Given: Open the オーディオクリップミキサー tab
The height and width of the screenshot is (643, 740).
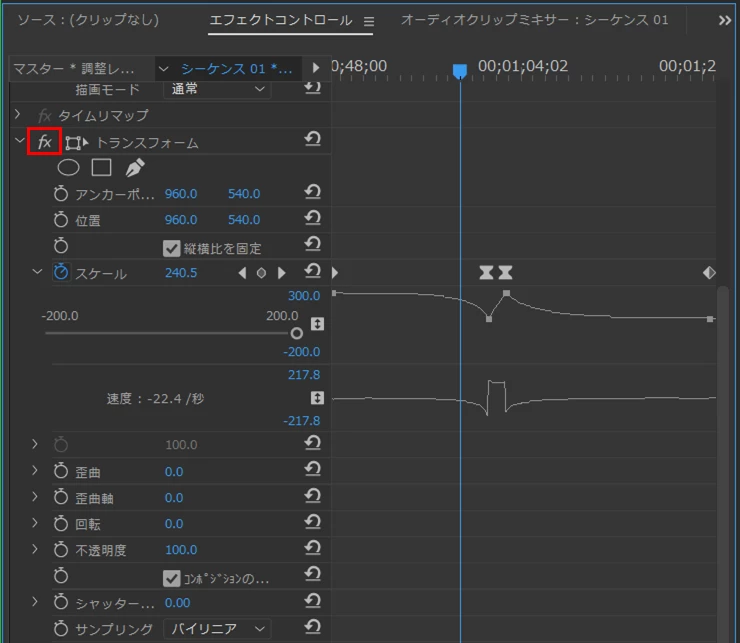Looking at the screenshot, I should click(x=535, y=20).
